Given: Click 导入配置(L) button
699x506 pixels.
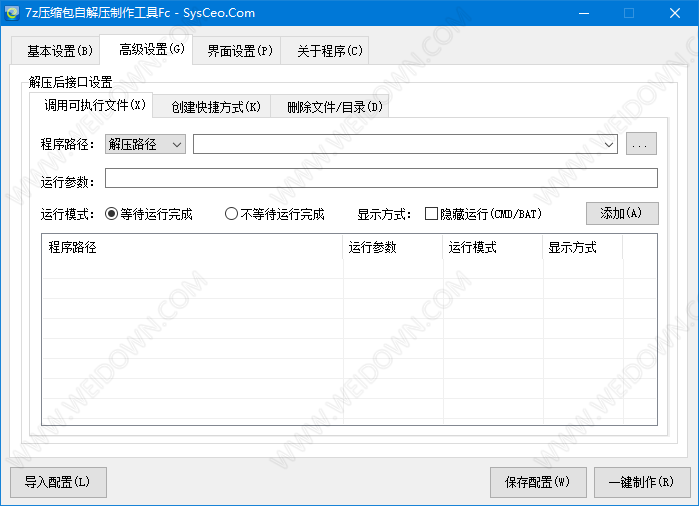Looking at the screenshot, I should pyautogui.click(x=57, y=482).
